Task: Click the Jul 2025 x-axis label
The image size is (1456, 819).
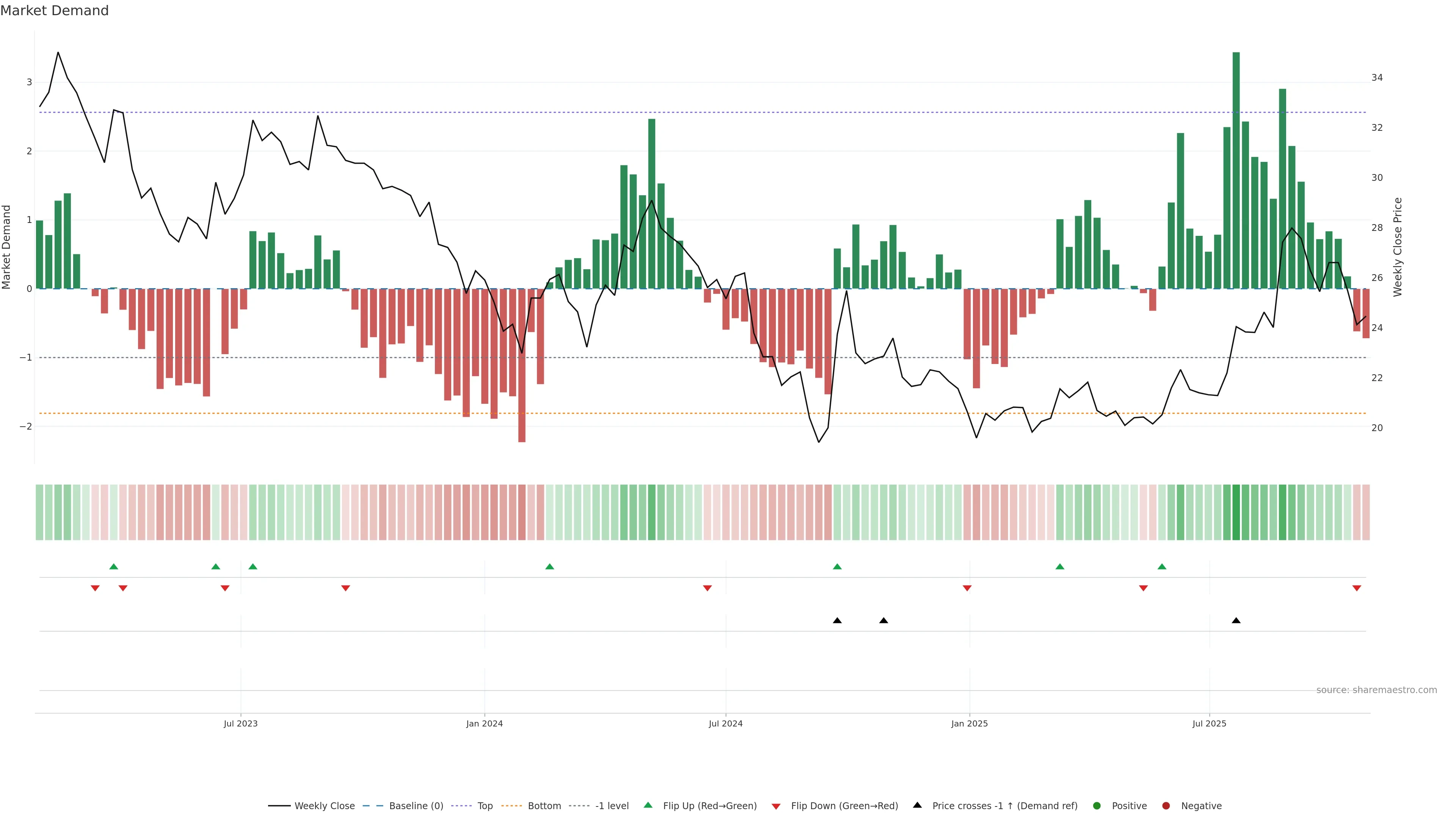Action: point(1209,723)
